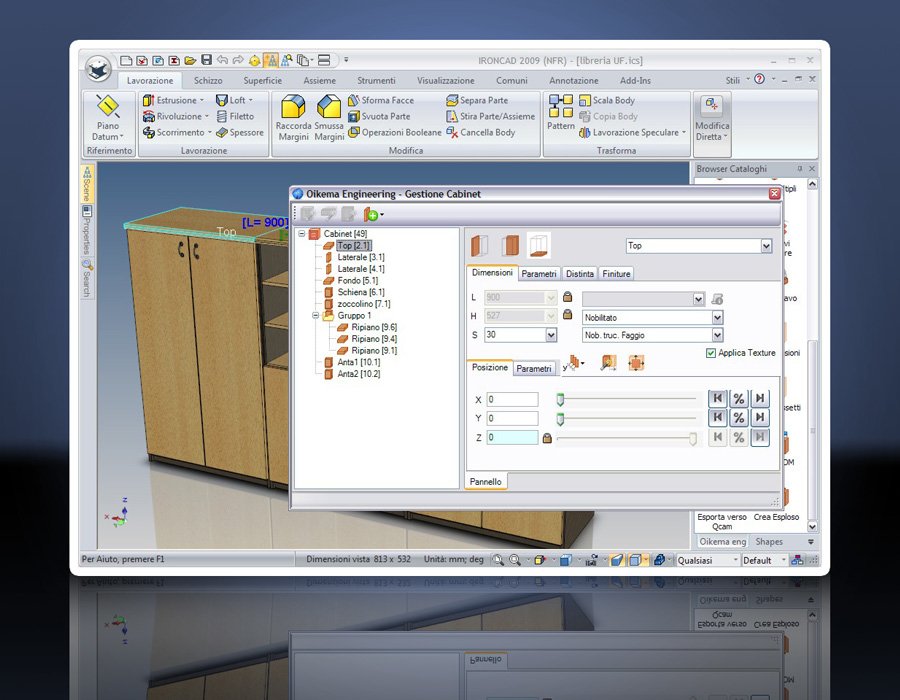Image resolution: width=900 pixels, height=700 pixels.
Task: Click the save icon in quick access toolbar
Action: (207, 60)
